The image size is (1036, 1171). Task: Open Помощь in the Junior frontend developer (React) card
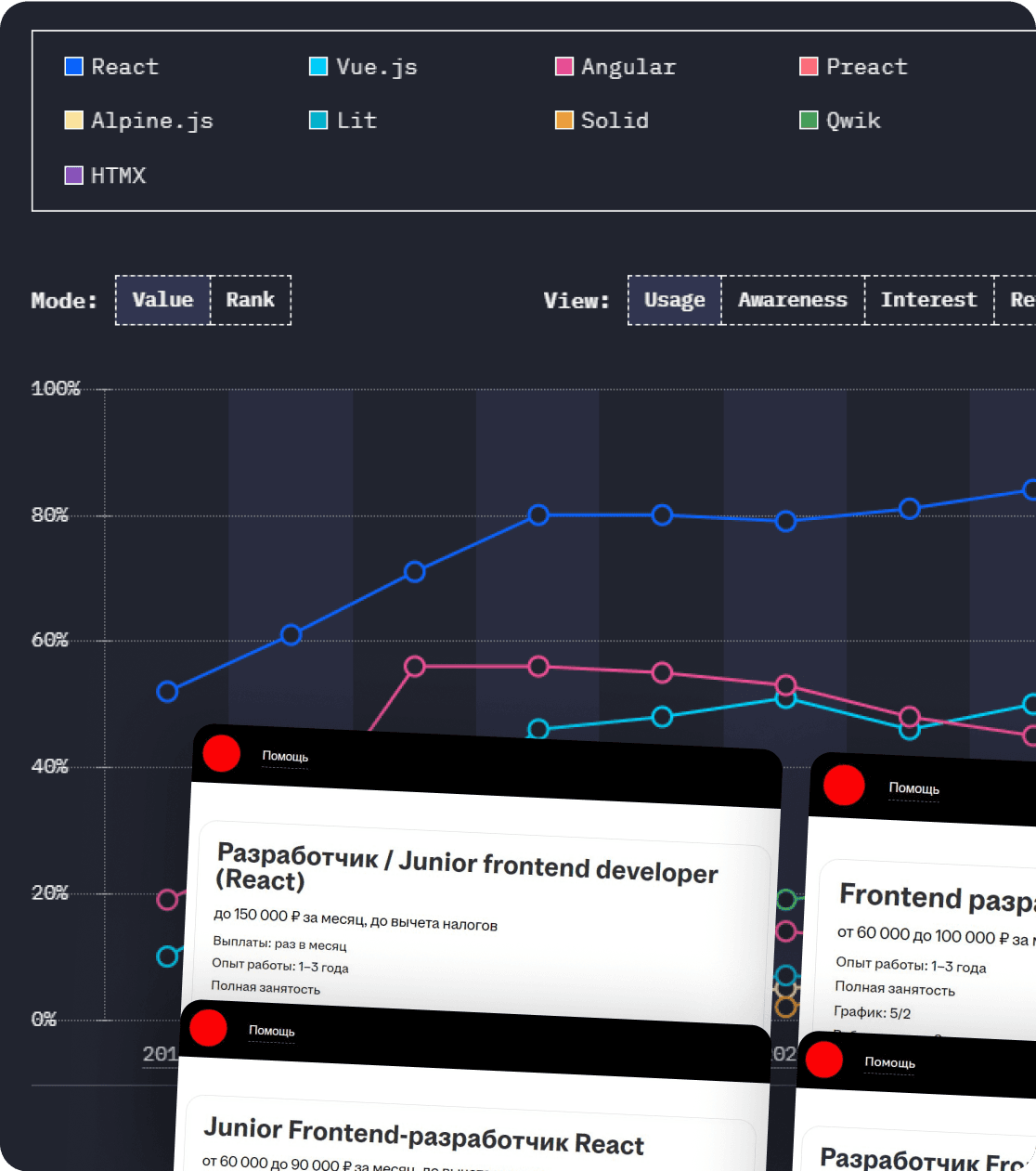(x=285, y=757)
